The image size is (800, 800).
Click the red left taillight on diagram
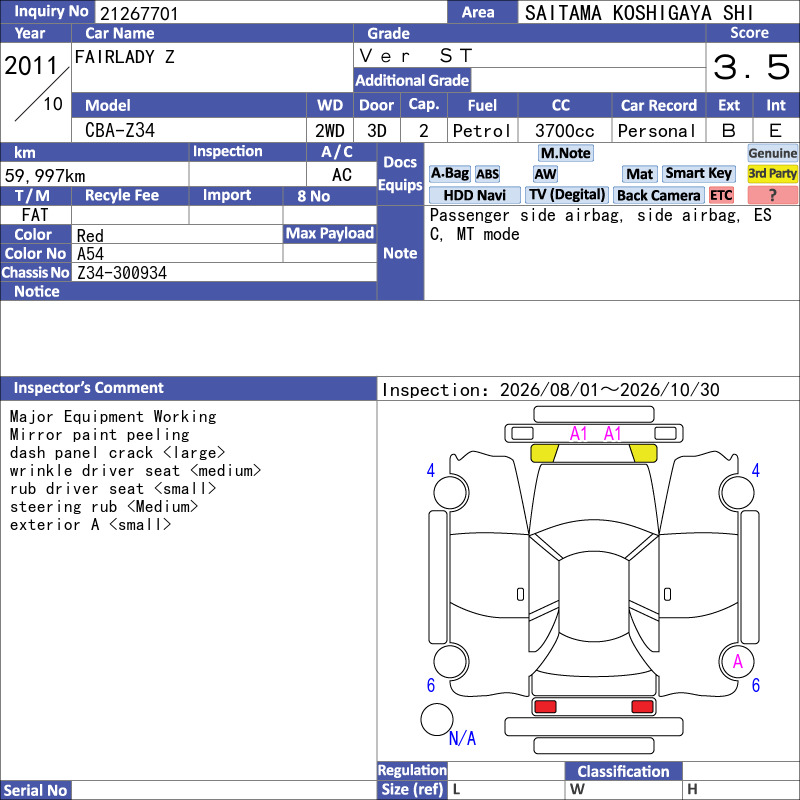point(544,707)
